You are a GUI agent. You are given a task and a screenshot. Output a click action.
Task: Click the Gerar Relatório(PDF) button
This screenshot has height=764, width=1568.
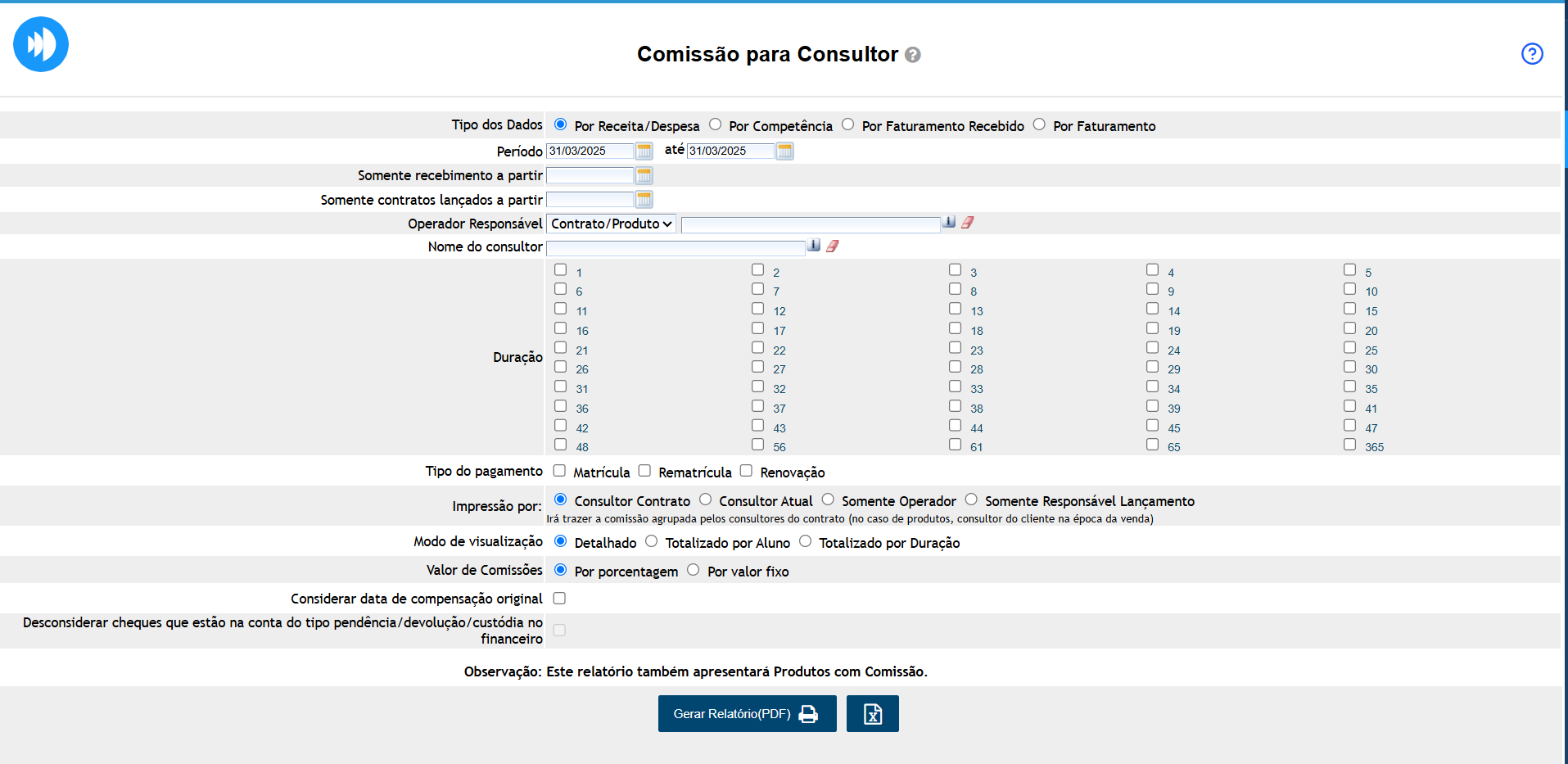[747, 713]
